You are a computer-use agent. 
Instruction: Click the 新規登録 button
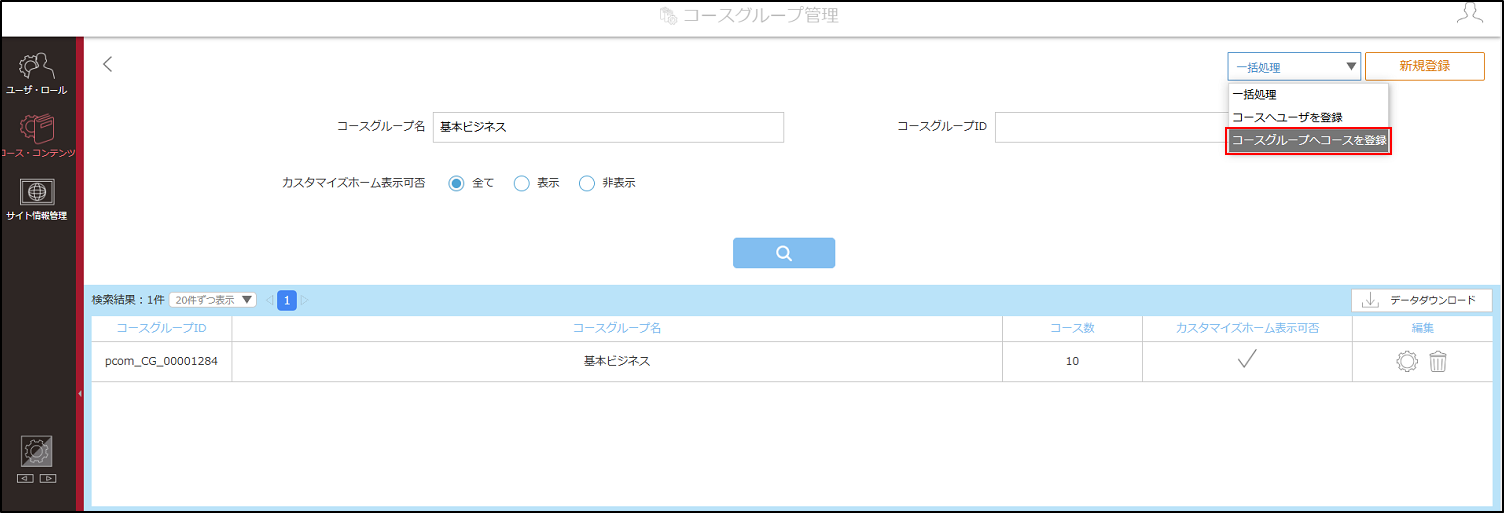click(x=1424, y=66)
